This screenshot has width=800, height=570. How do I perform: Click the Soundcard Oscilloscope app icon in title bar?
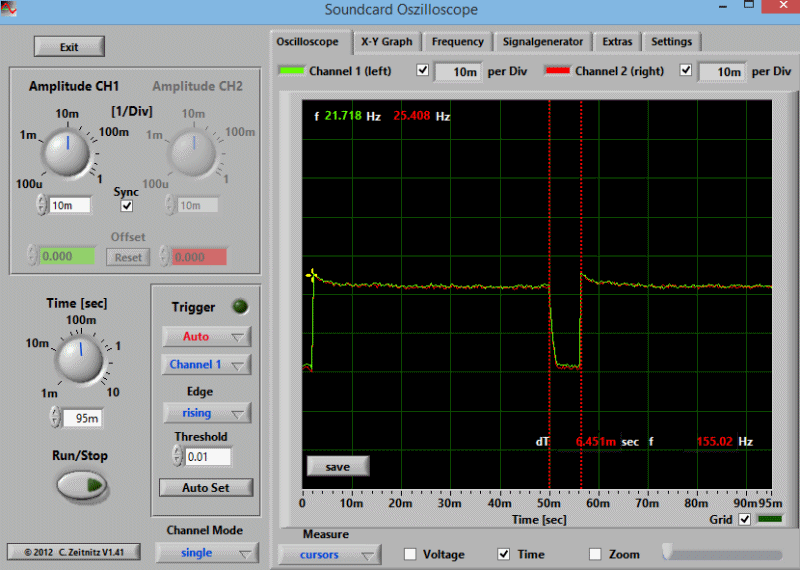pos(8,9)
